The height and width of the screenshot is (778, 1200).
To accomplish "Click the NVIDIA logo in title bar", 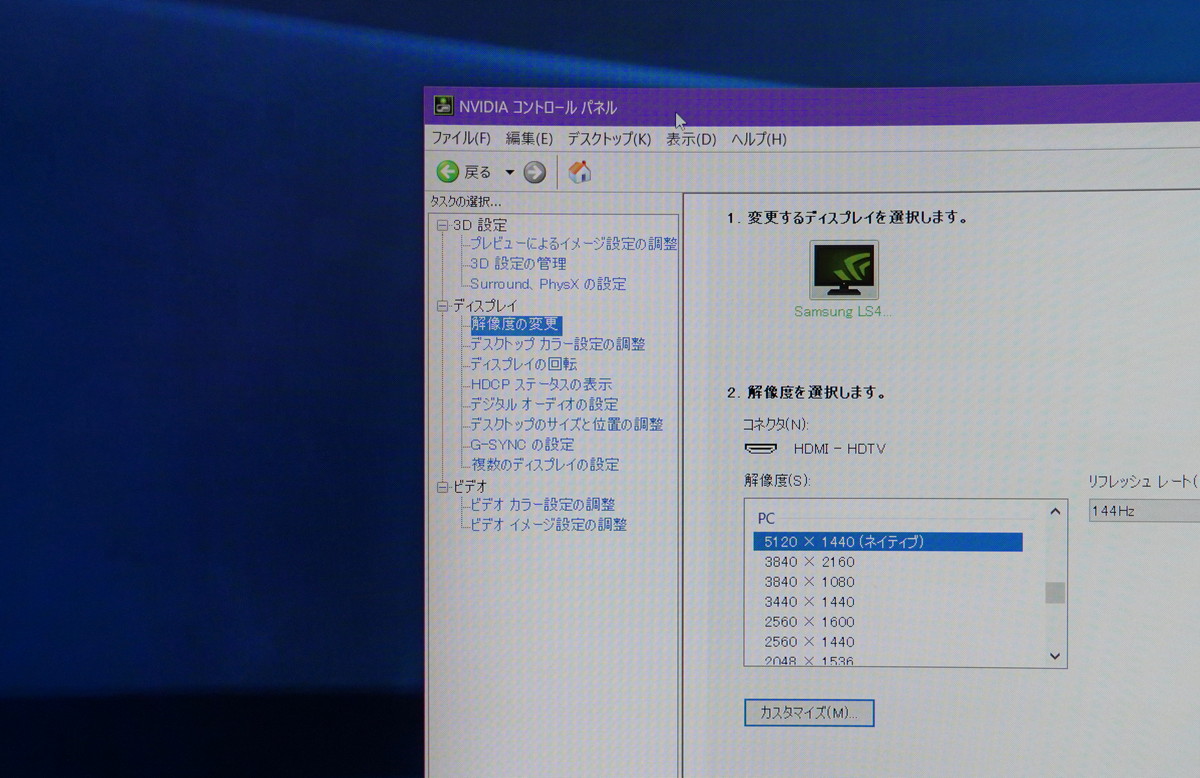I will click(443, 106).
